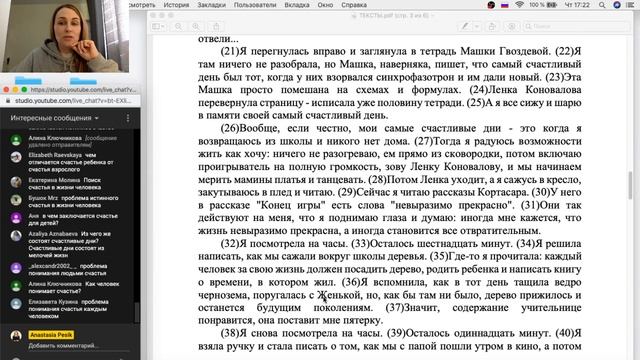Click the Wi-Fi status icon

520,5
